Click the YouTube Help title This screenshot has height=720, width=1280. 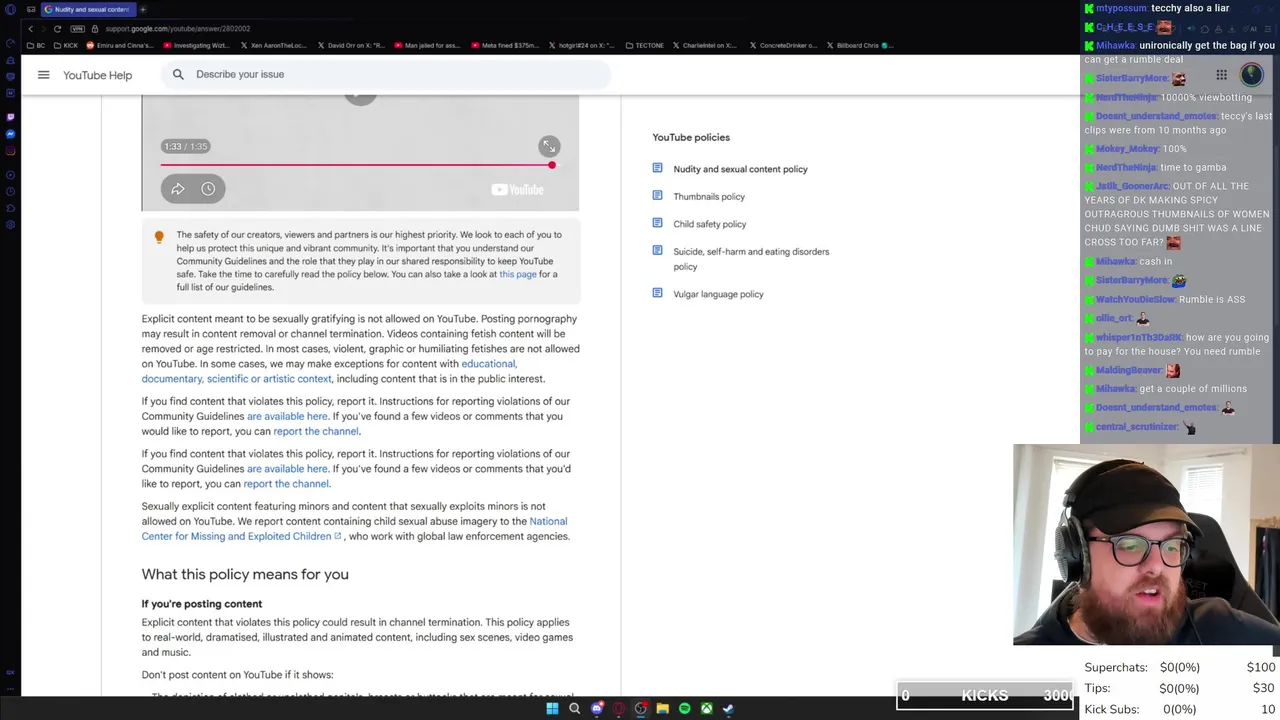[97, 75]
